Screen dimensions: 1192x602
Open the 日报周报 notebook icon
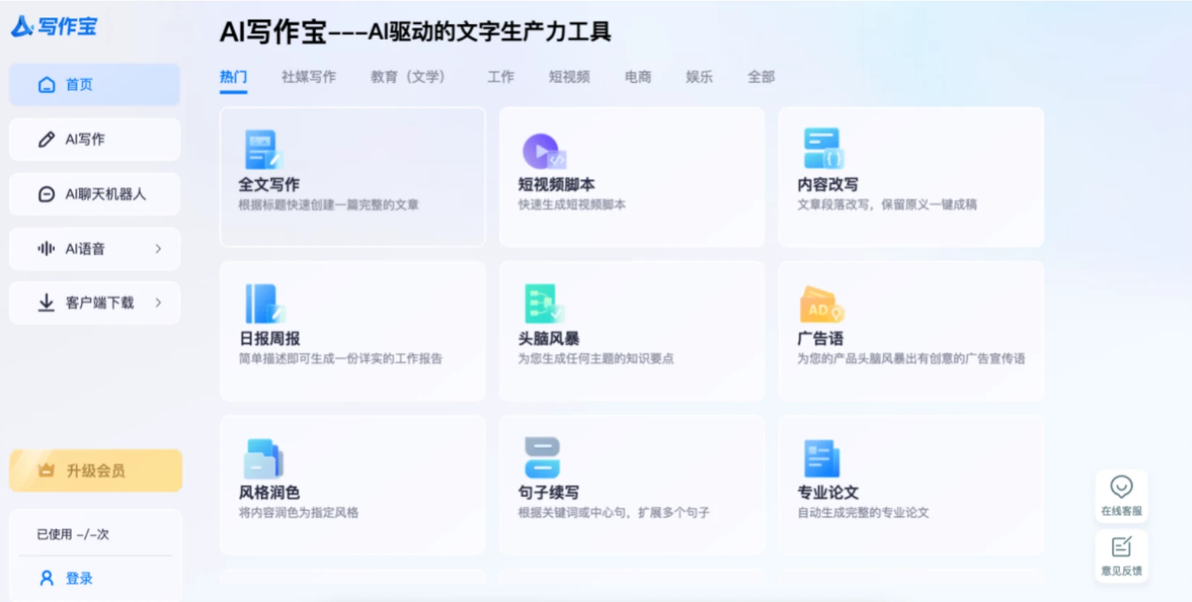coord(265,304)
